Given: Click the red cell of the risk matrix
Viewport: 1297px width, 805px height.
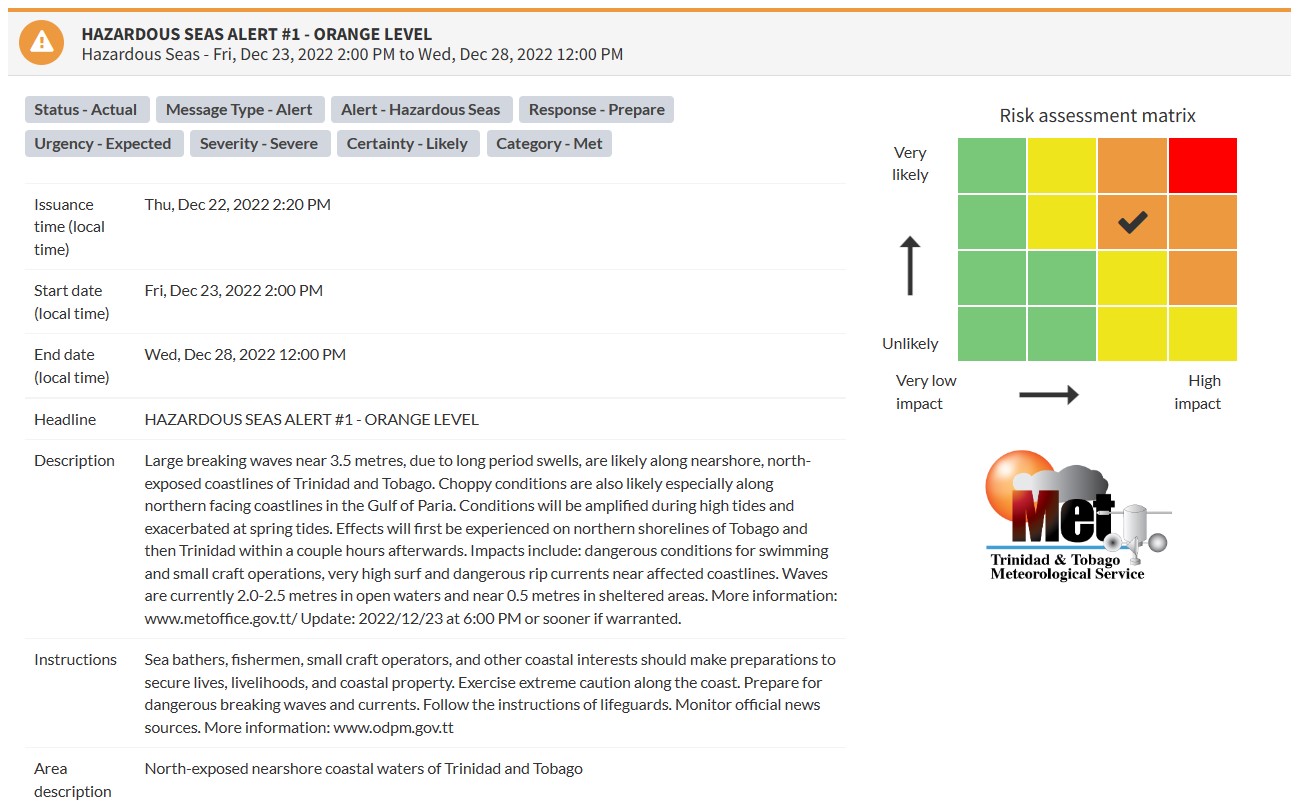Looking at the screenshot, I should tap(1203, 165).
